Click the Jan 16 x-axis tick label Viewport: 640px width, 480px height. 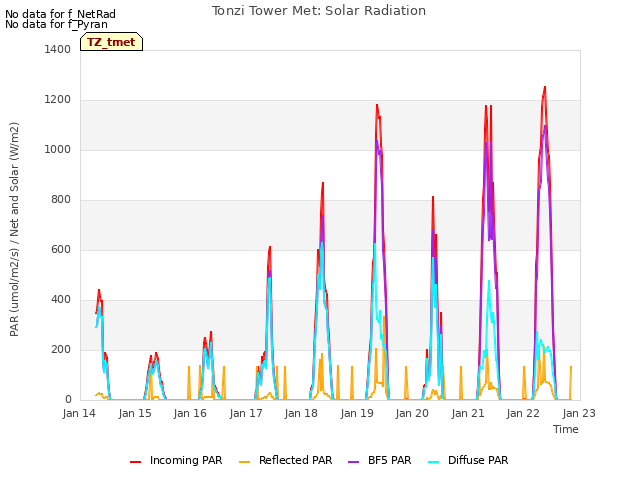(190, 413)
